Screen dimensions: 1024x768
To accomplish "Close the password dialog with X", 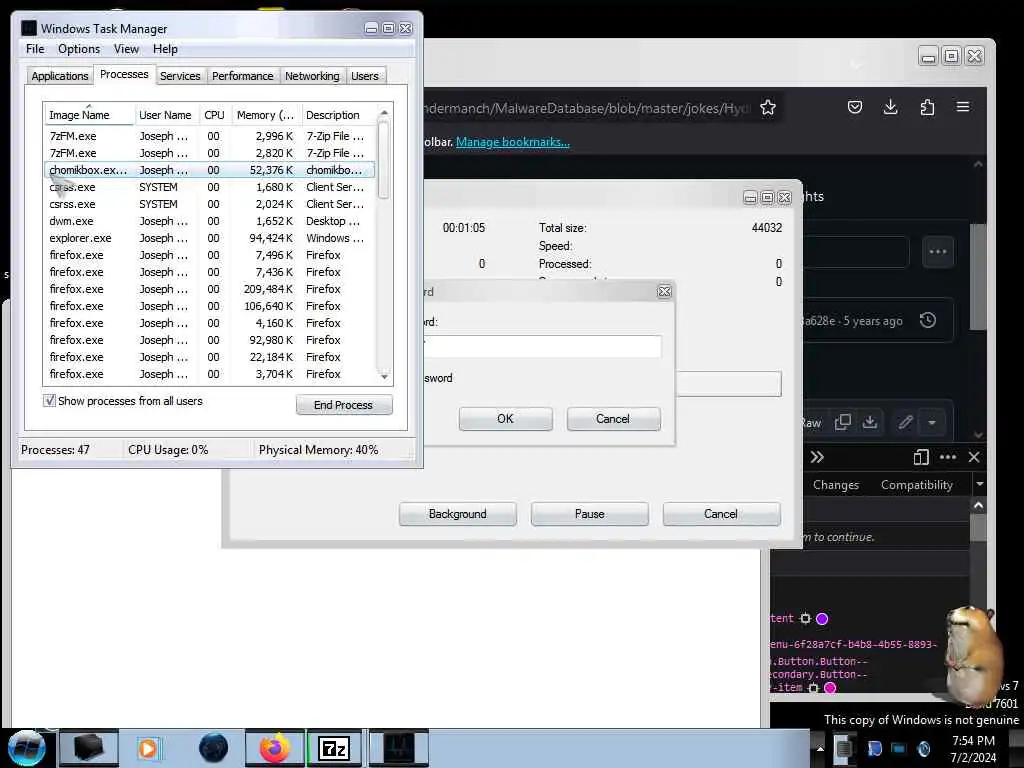I will 664,291.
